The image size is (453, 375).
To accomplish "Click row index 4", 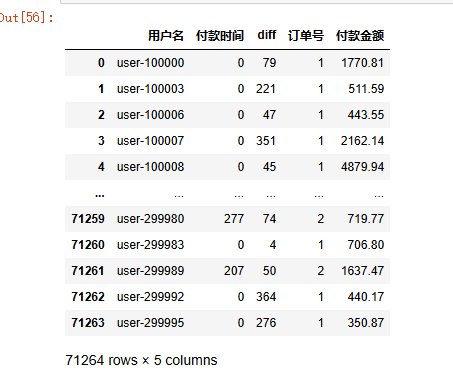I will [101, 167].
